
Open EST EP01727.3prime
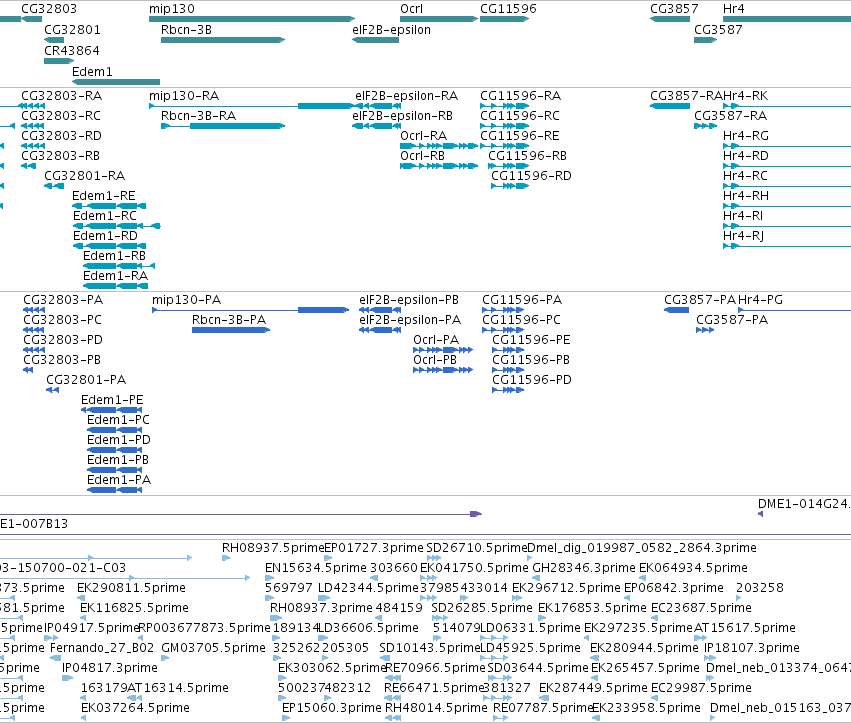[374, 548]
